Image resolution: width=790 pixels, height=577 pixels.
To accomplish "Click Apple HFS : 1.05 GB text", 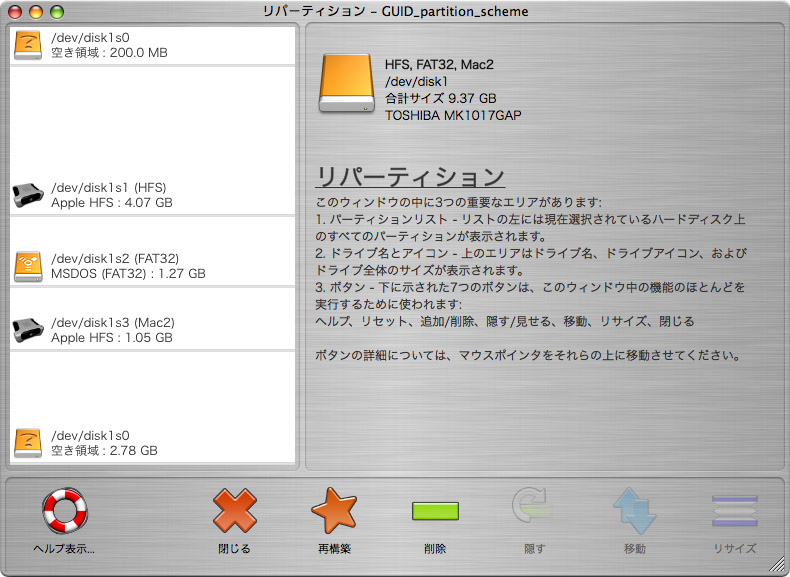I will 112,338.
